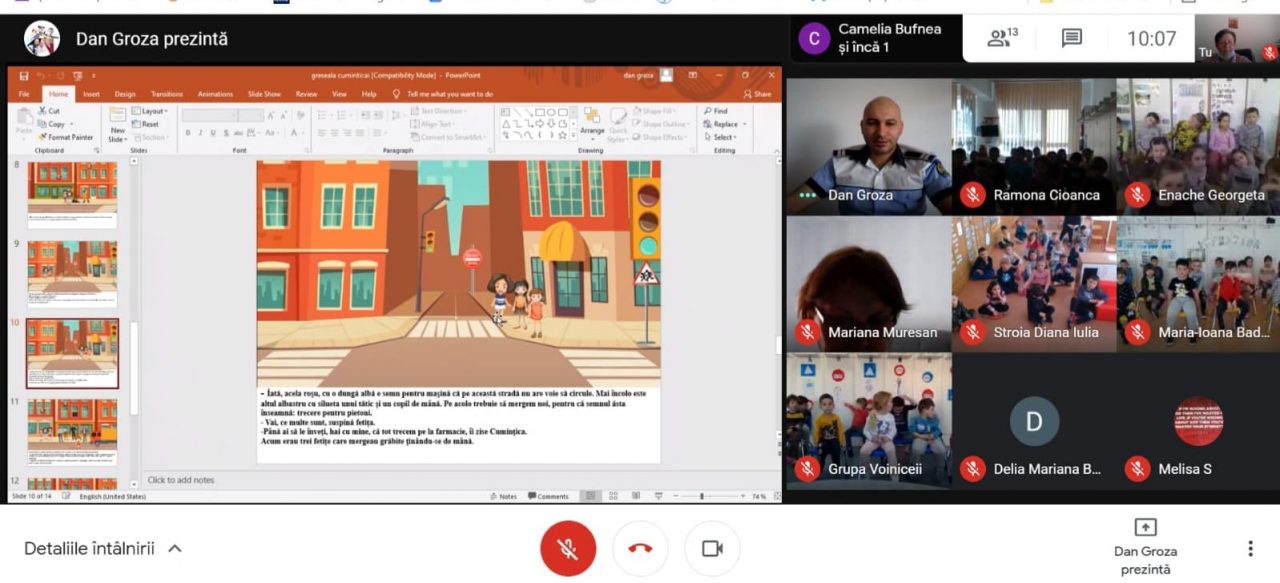Switch to the Transitions ribbon tab
The height and width of the screenshot is (583, 1280).
[166, 94]
